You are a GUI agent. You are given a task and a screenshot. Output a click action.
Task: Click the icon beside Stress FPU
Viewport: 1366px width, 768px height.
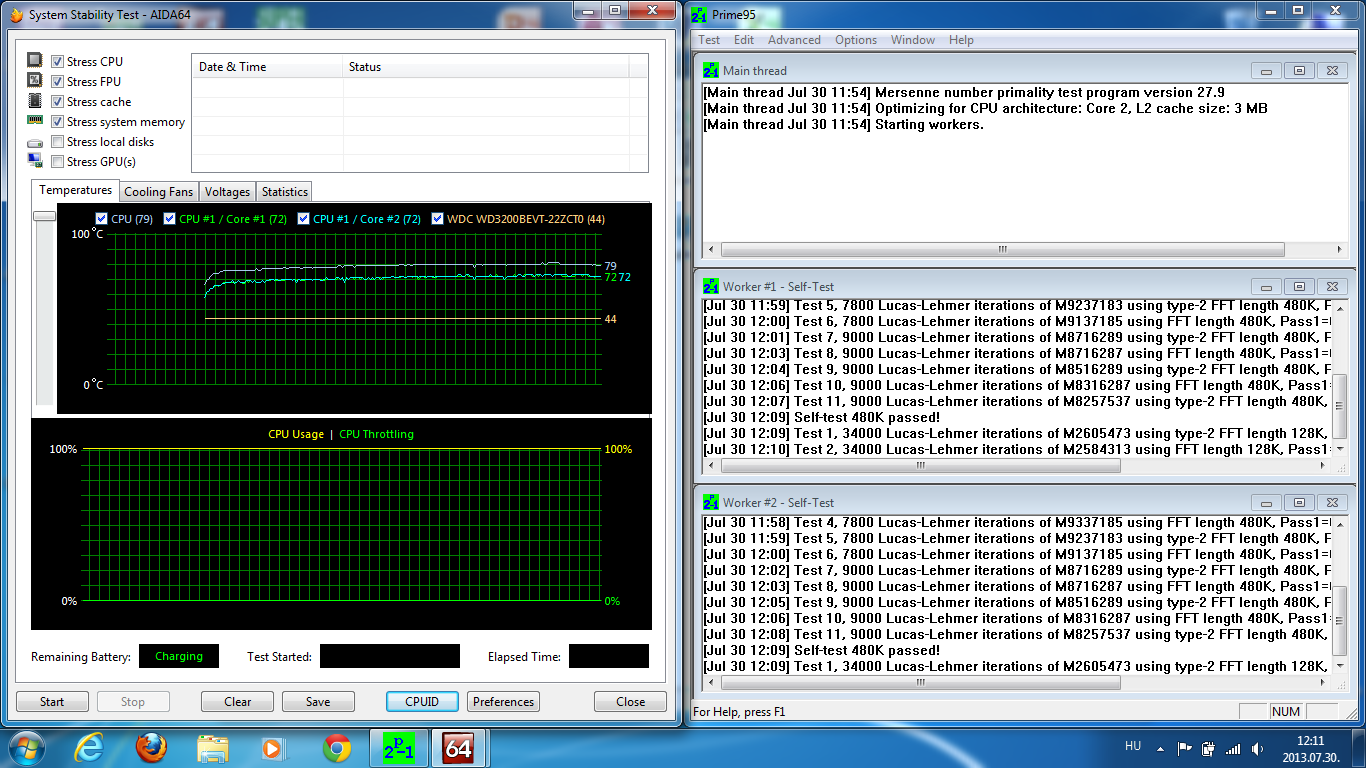pos(35,81)
